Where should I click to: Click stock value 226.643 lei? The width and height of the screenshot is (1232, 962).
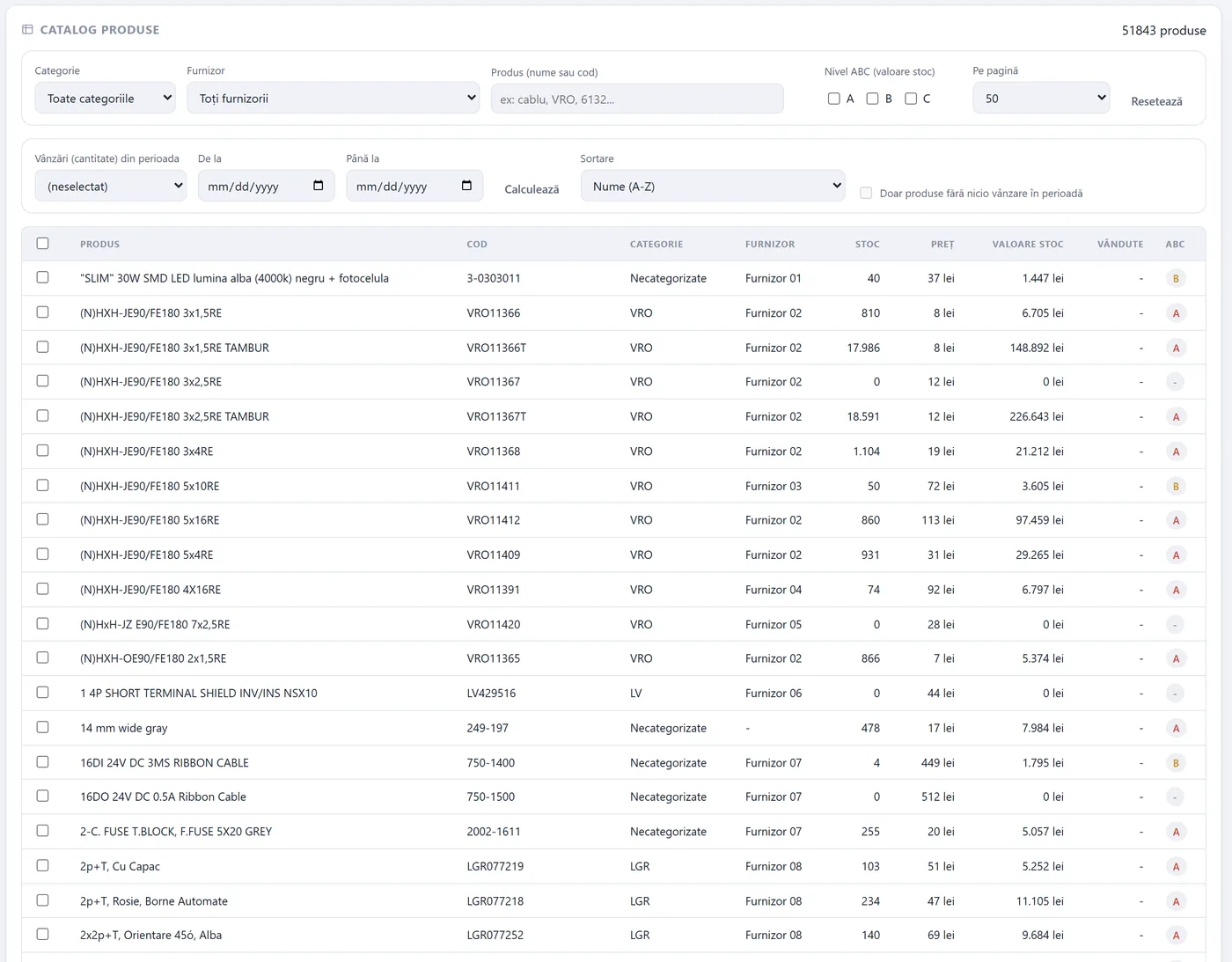[x=1037, y=417]
